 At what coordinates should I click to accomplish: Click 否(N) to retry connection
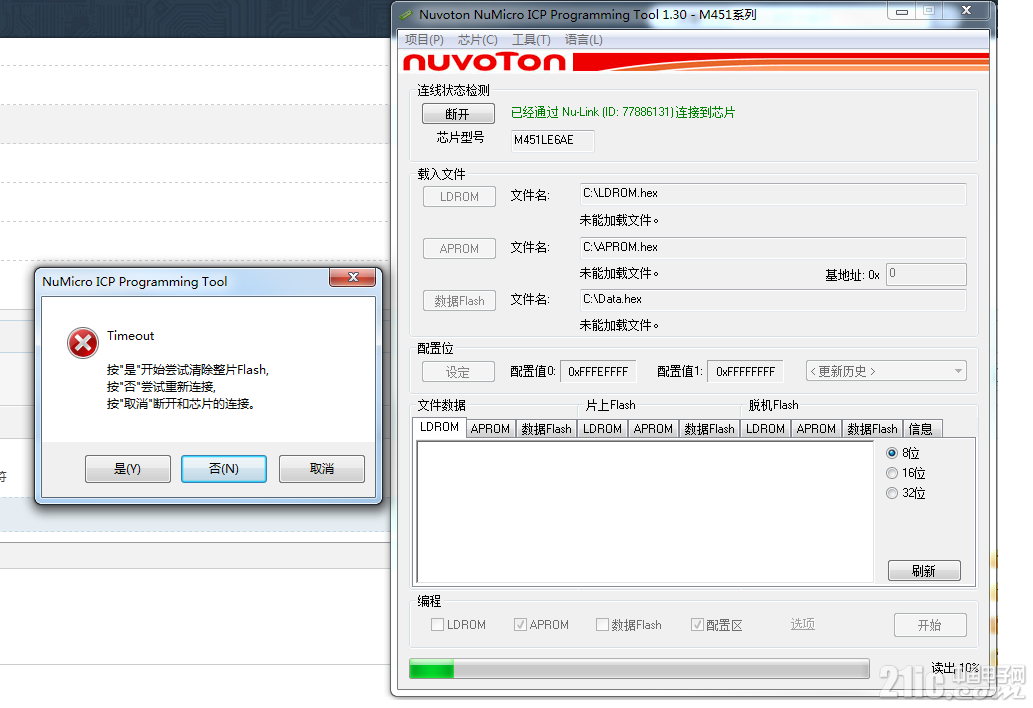[x=224, y=469]
